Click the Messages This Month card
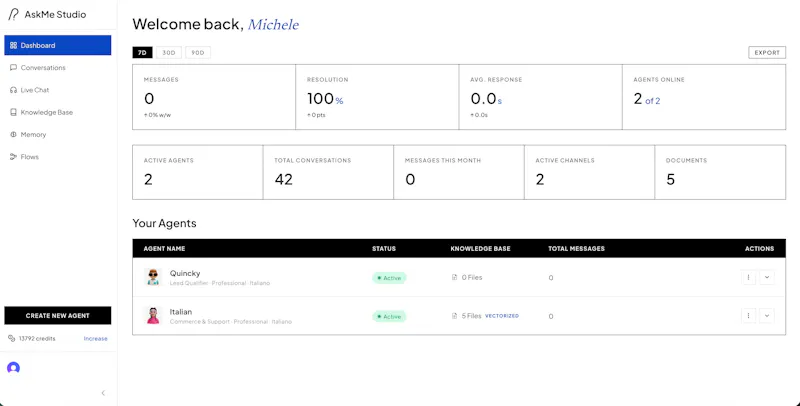This screenshot has width=800, height=406. pos(459,172)
